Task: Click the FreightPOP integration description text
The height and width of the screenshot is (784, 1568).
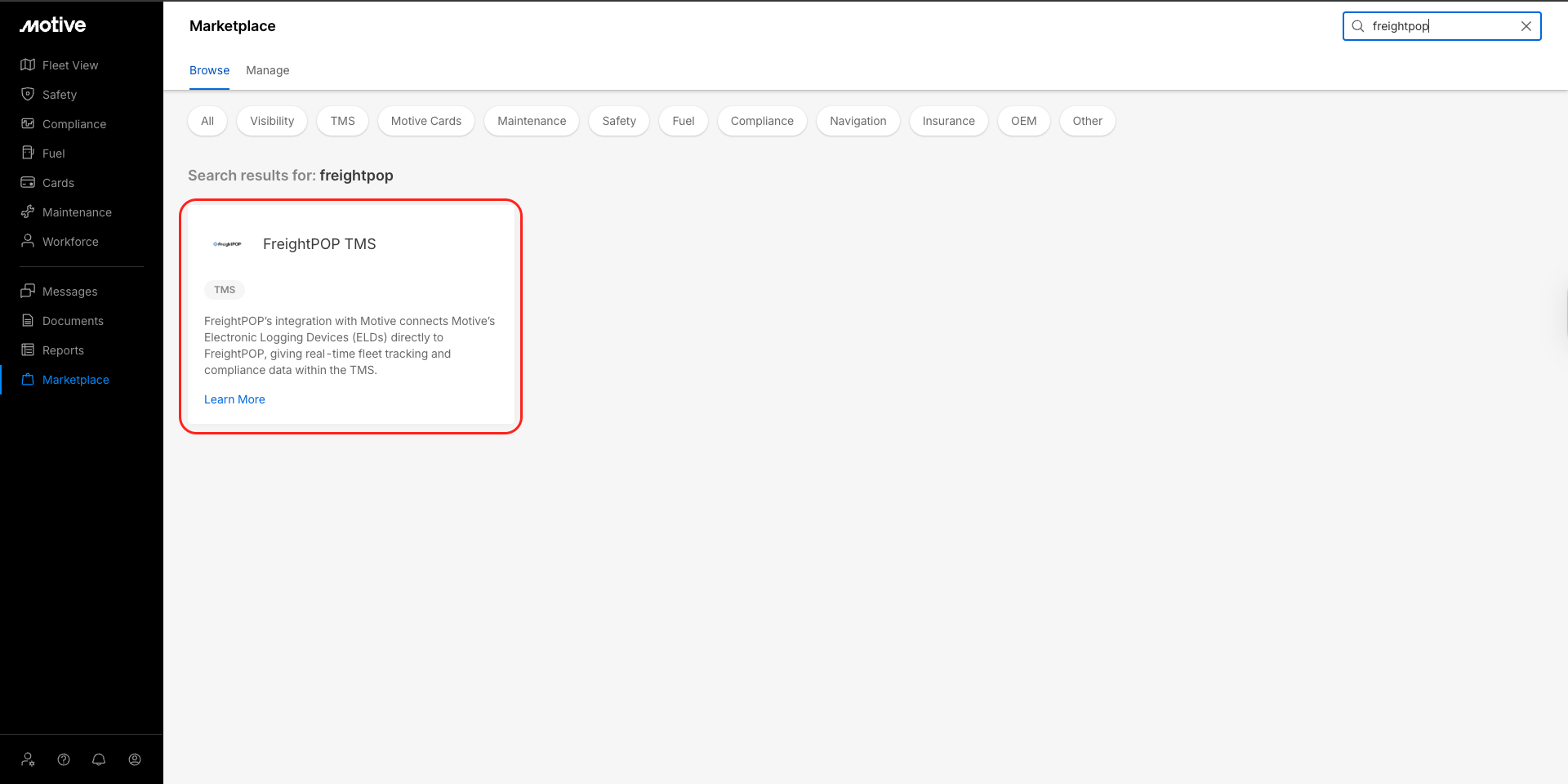Action: 350,345
